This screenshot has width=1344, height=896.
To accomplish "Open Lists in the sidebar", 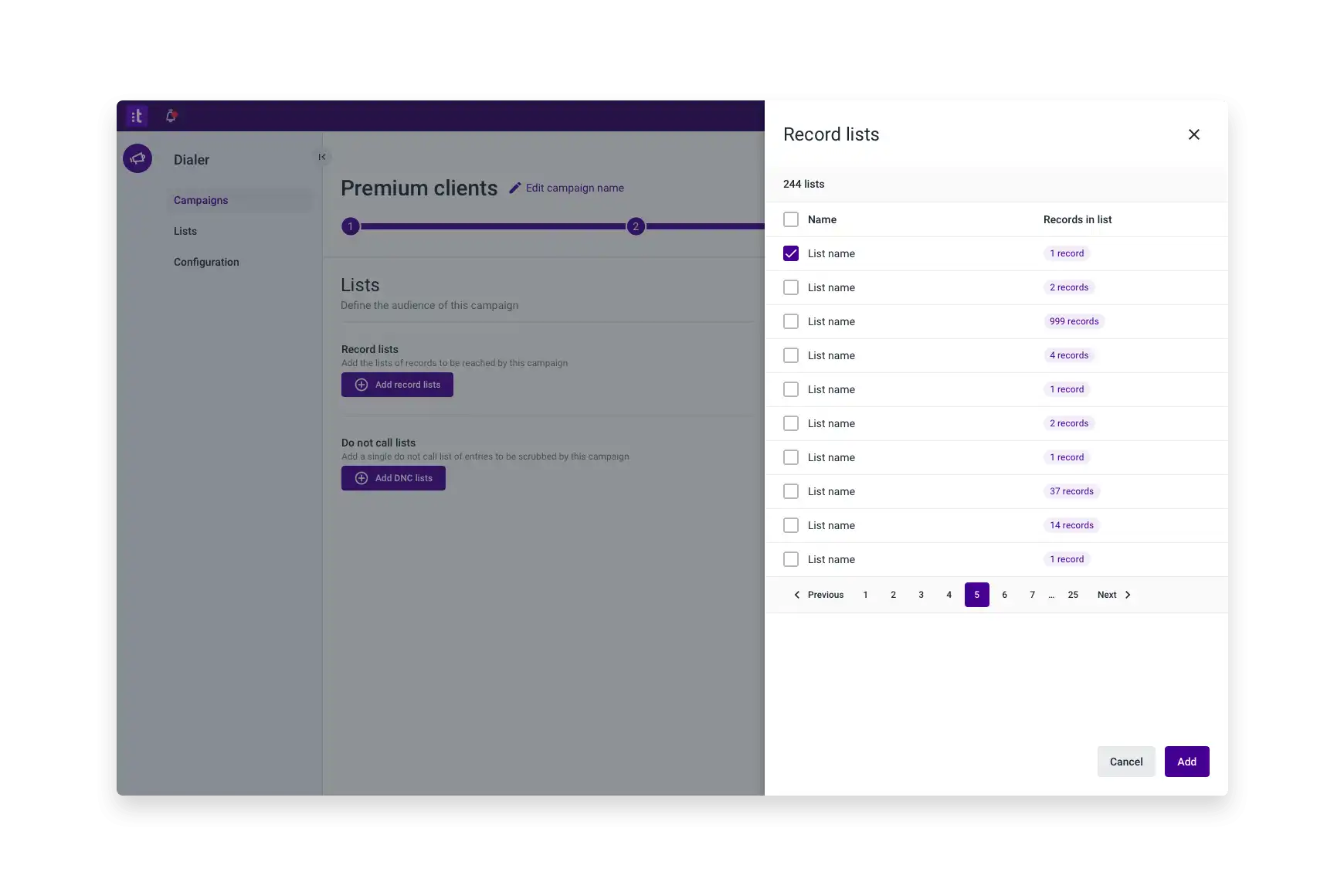I will click(185, 231).
